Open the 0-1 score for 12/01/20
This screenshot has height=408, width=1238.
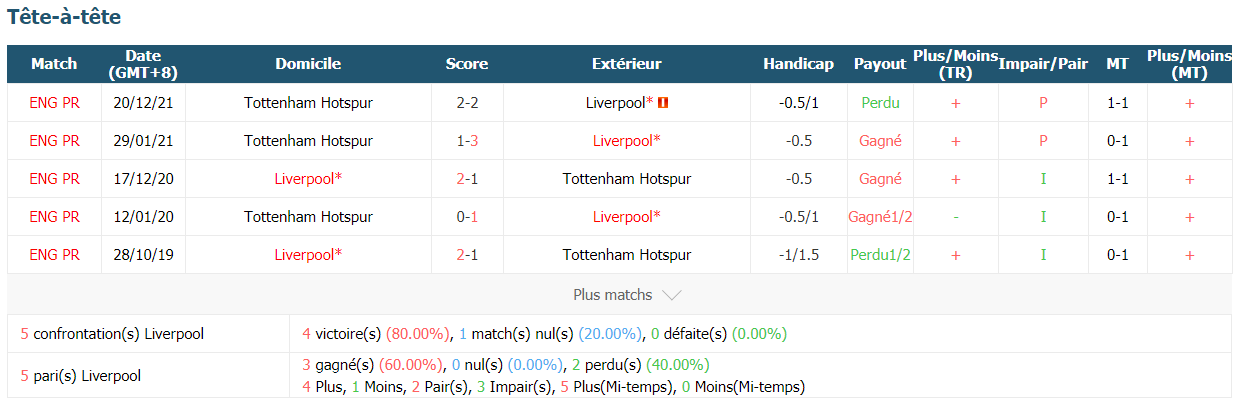coord(467,217)
